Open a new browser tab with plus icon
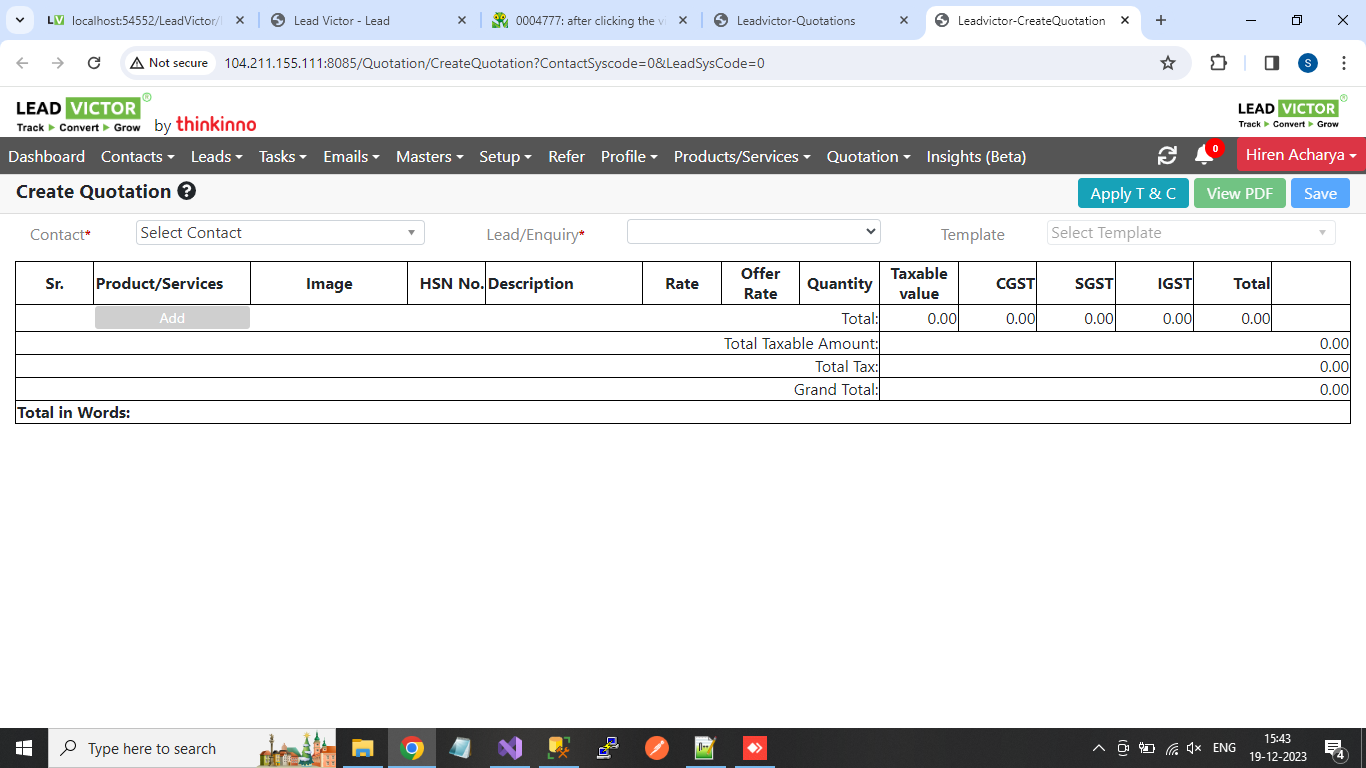Screen dimensions: 1366x768 point(1161,20)
